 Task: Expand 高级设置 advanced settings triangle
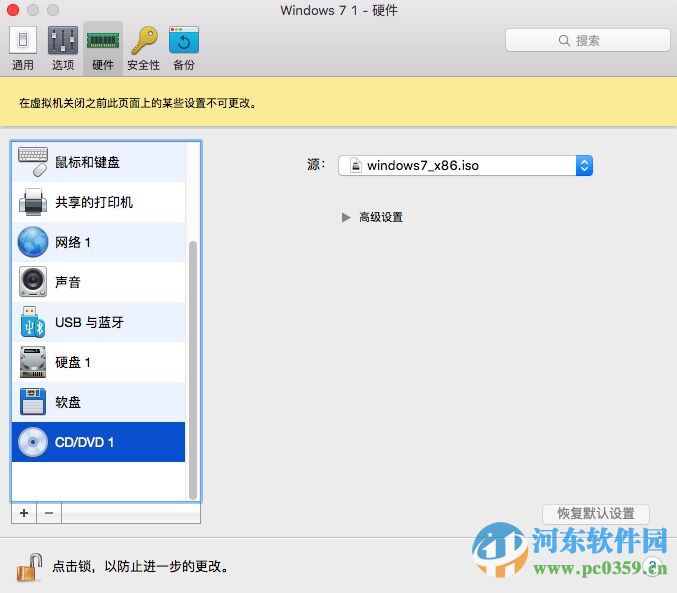point(346,217)
